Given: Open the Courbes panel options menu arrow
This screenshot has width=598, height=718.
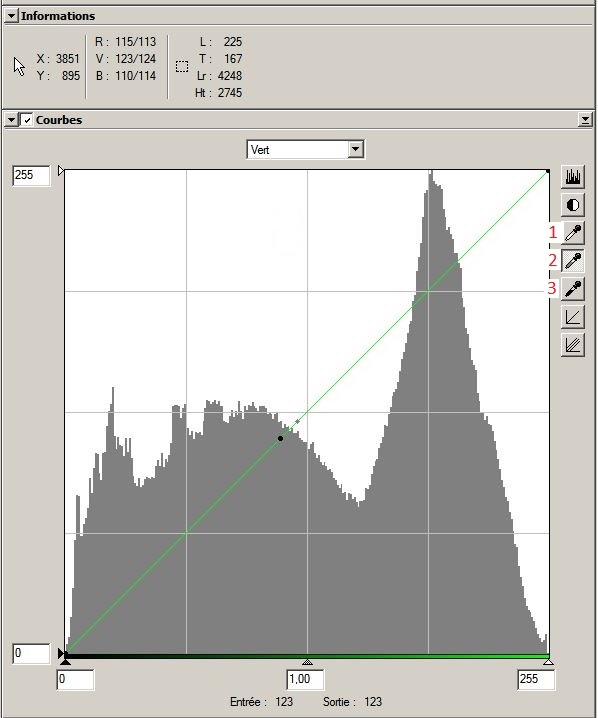Looking at the screenshot, I should click(x=585, y=120).
